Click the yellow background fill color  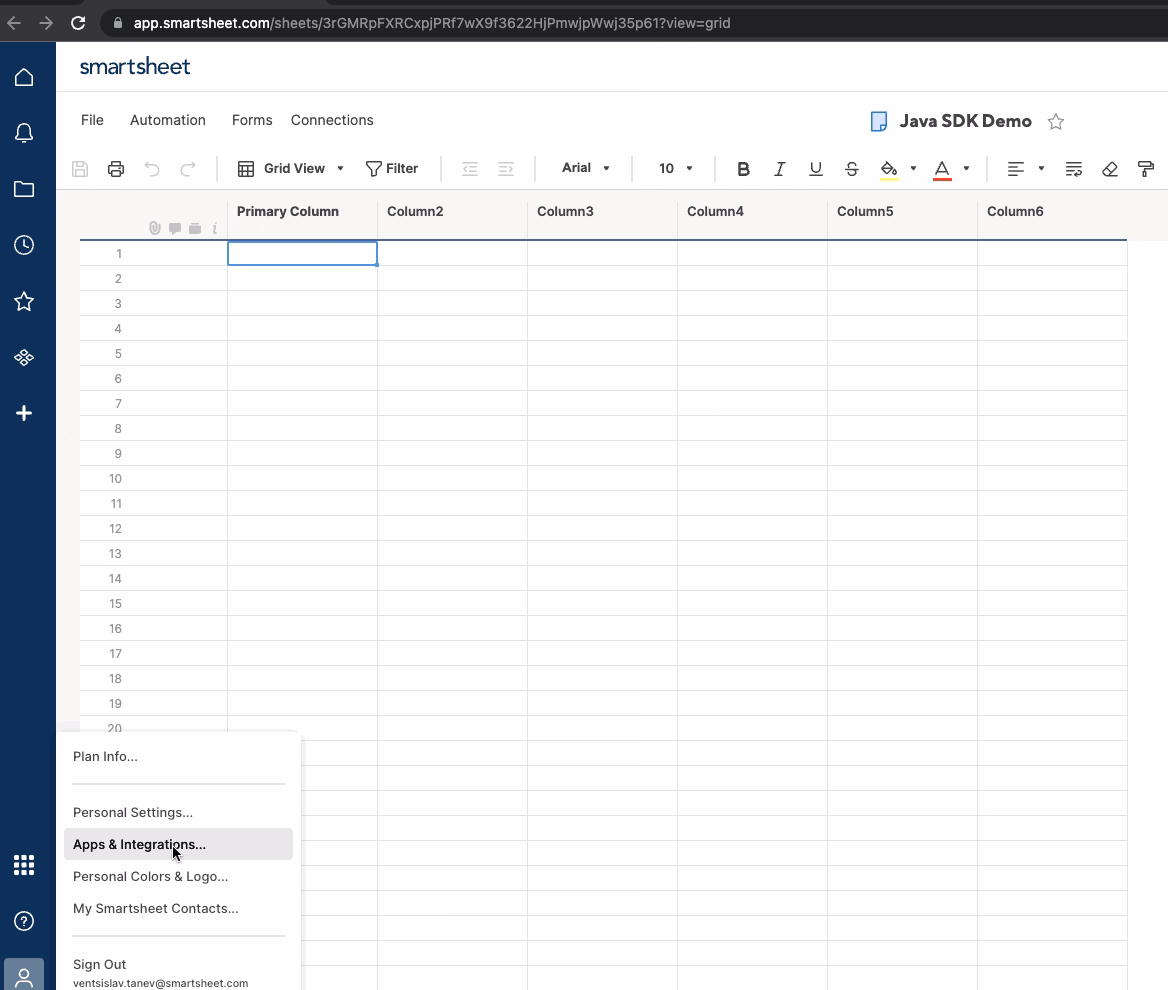pyautogui.click(x=889, y=169)
